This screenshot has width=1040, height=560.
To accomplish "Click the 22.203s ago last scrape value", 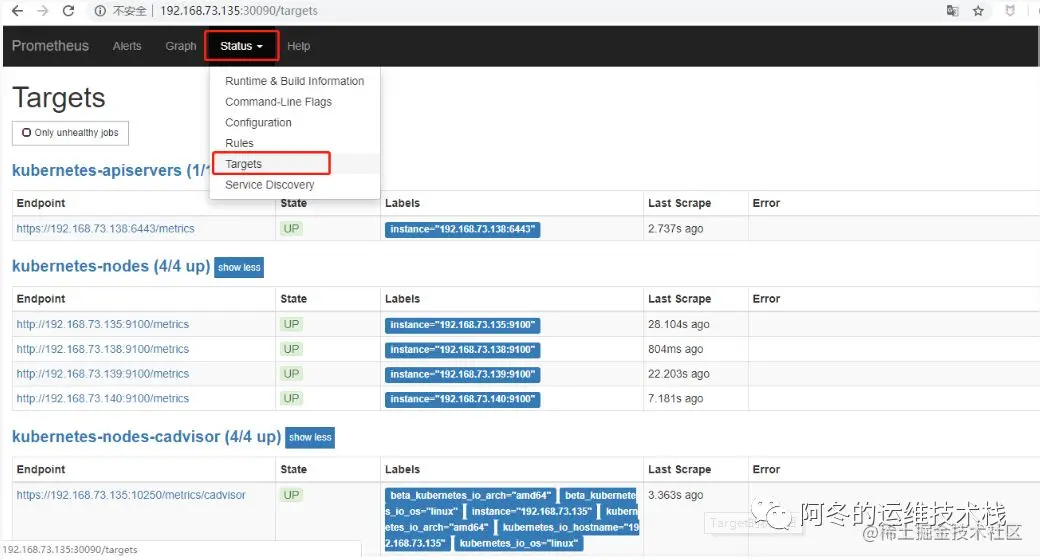I will click(679, 374).
